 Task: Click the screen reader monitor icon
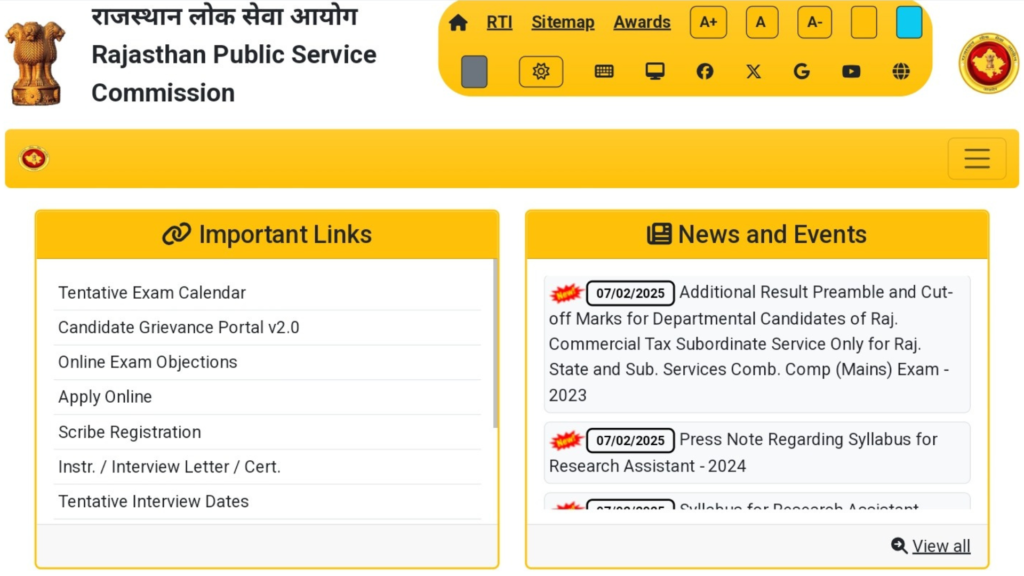pyautogui.click(x=655, y=71)
